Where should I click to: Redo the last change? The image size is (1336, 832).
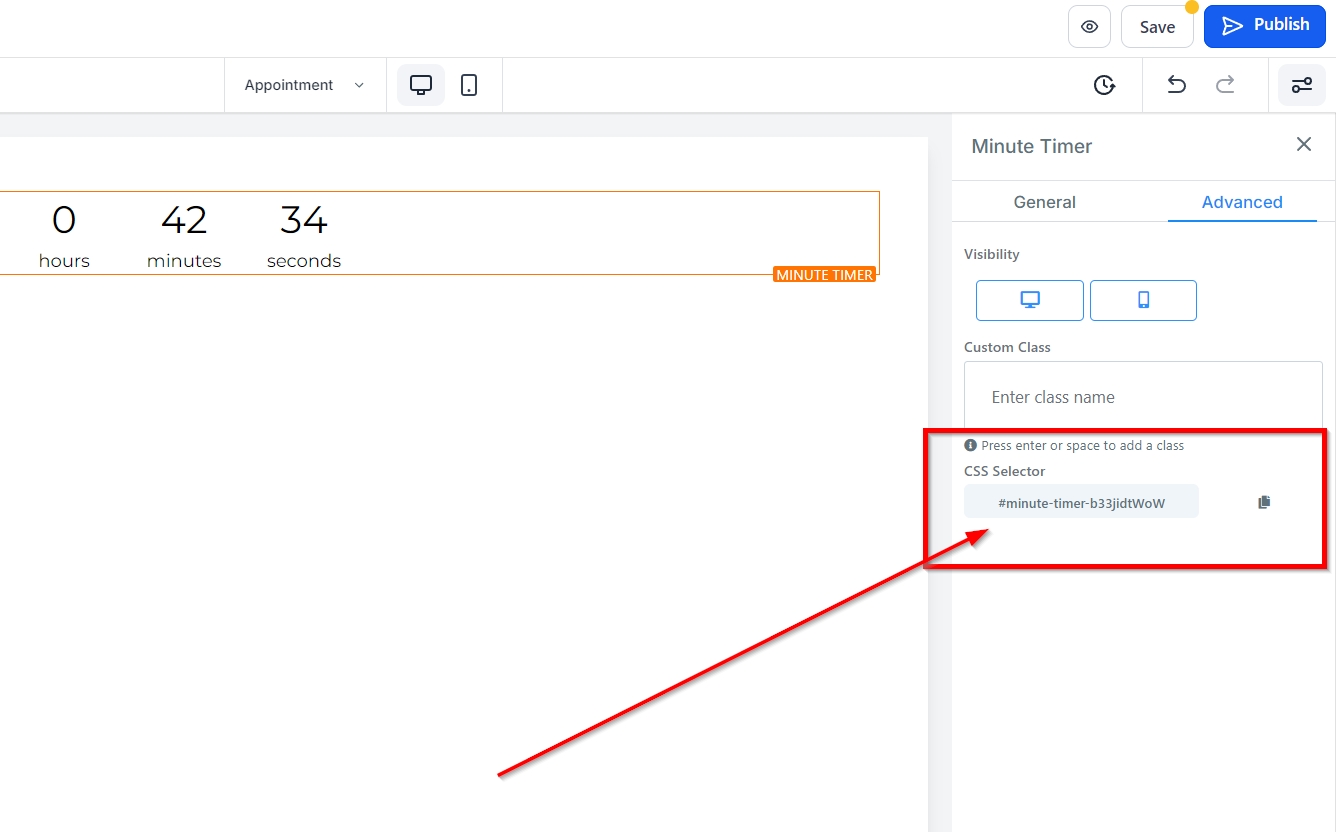[1225, 85]
